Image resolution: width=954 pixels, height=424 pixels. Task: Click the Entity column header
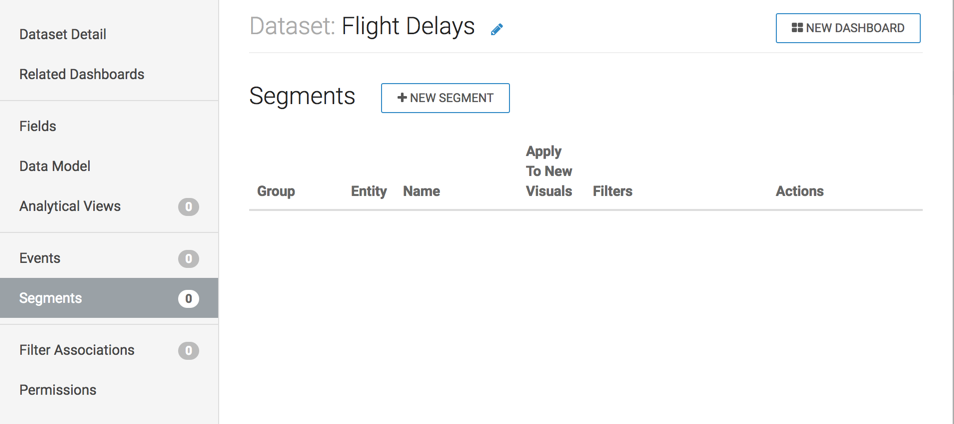point(369,191)
